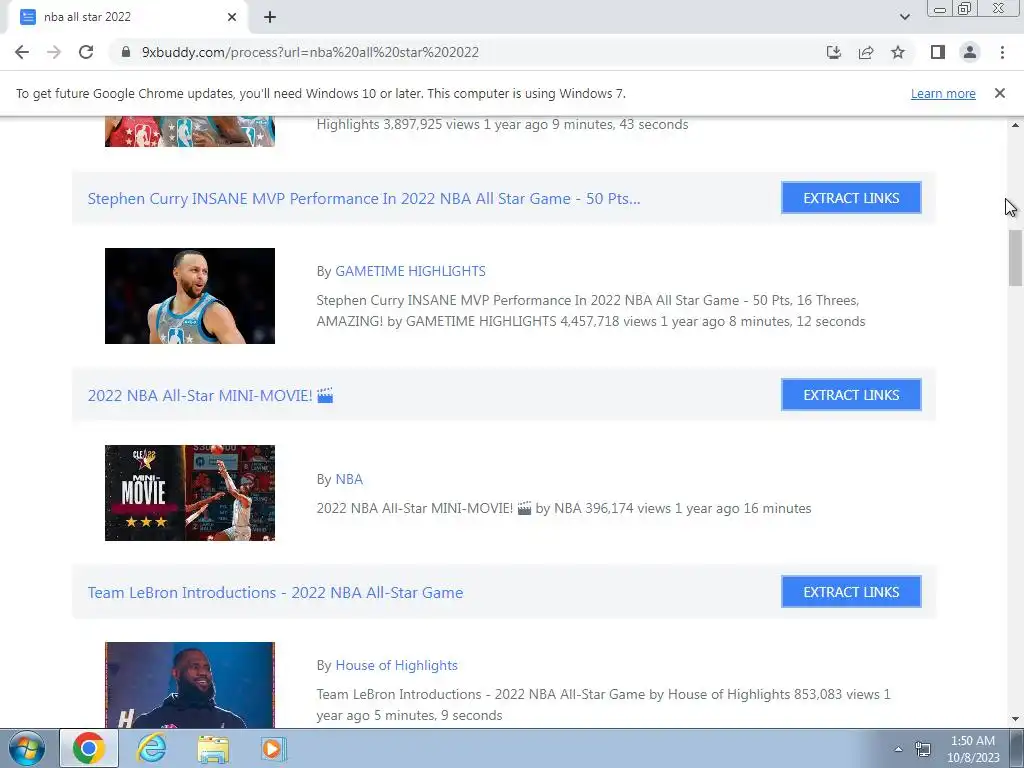Open Stephen Curry INSANE MVP Performance title link
Image resolution: width=1024 pixels, height=768 pixels.
coord(364,199)
